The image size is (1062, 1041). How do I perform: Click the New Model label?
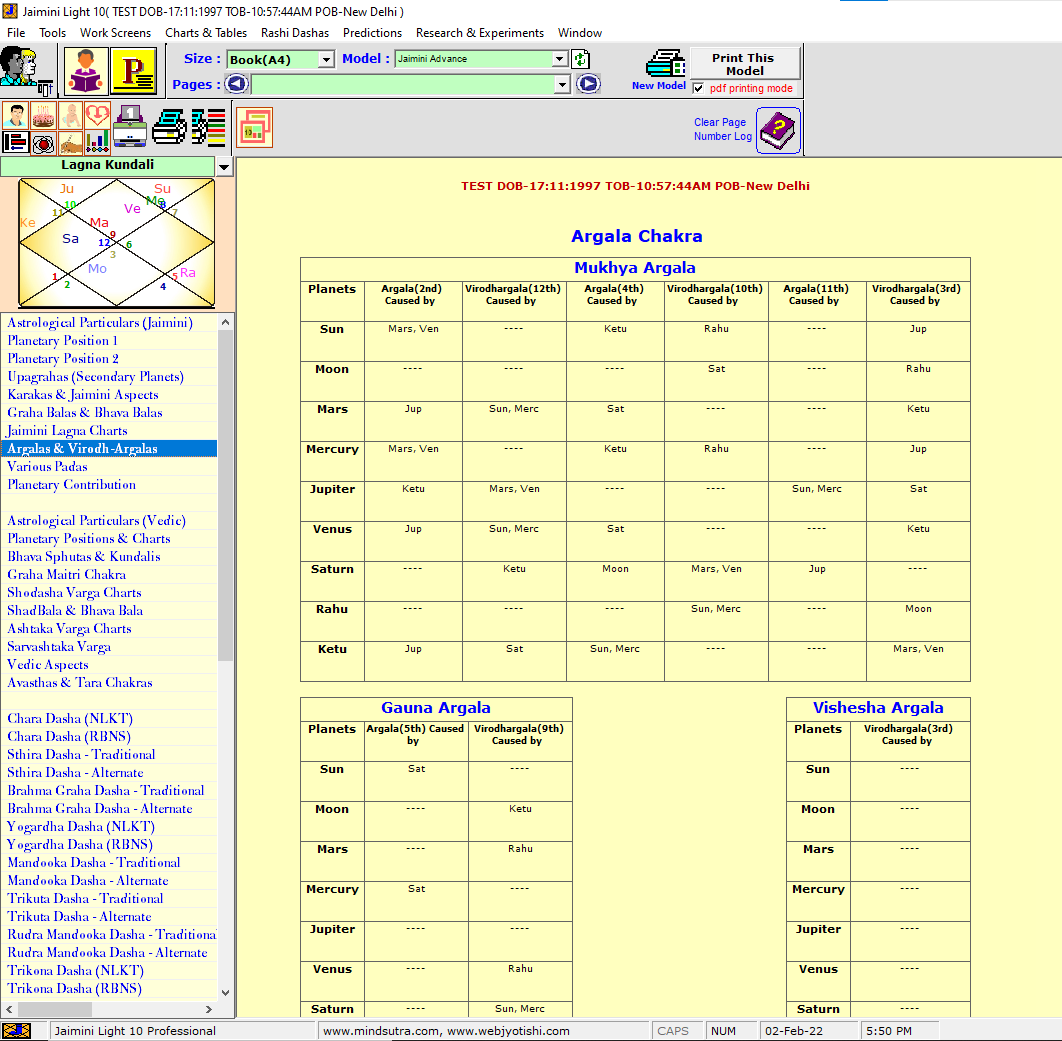pos(658,85)
